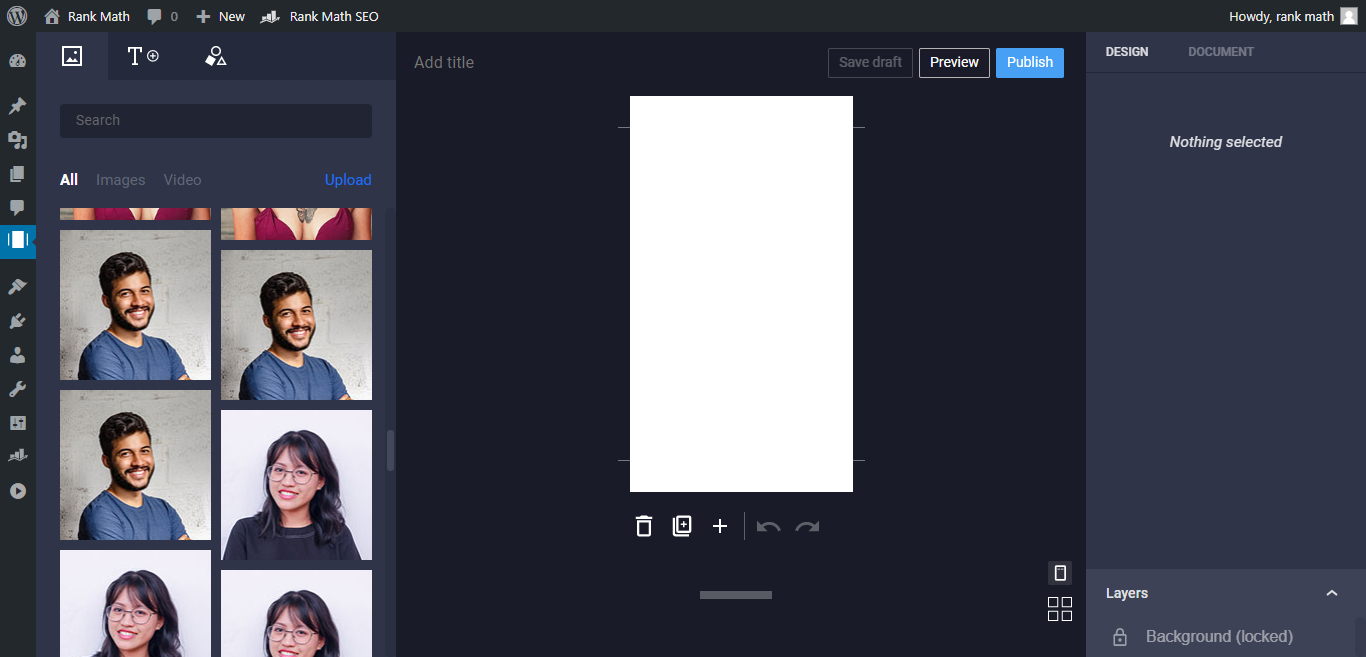Open the Settings sidebar icon
1366x657 pixels.
(17, 423)
